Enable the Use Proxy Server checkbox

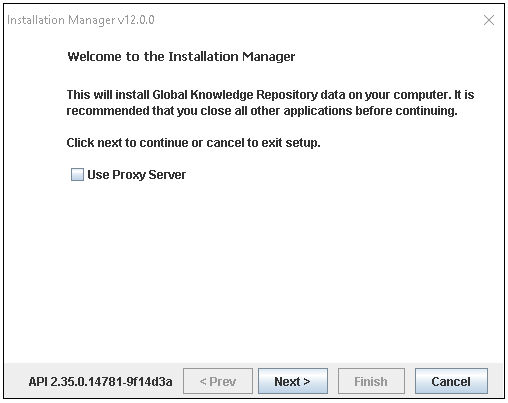coord(77,174)
